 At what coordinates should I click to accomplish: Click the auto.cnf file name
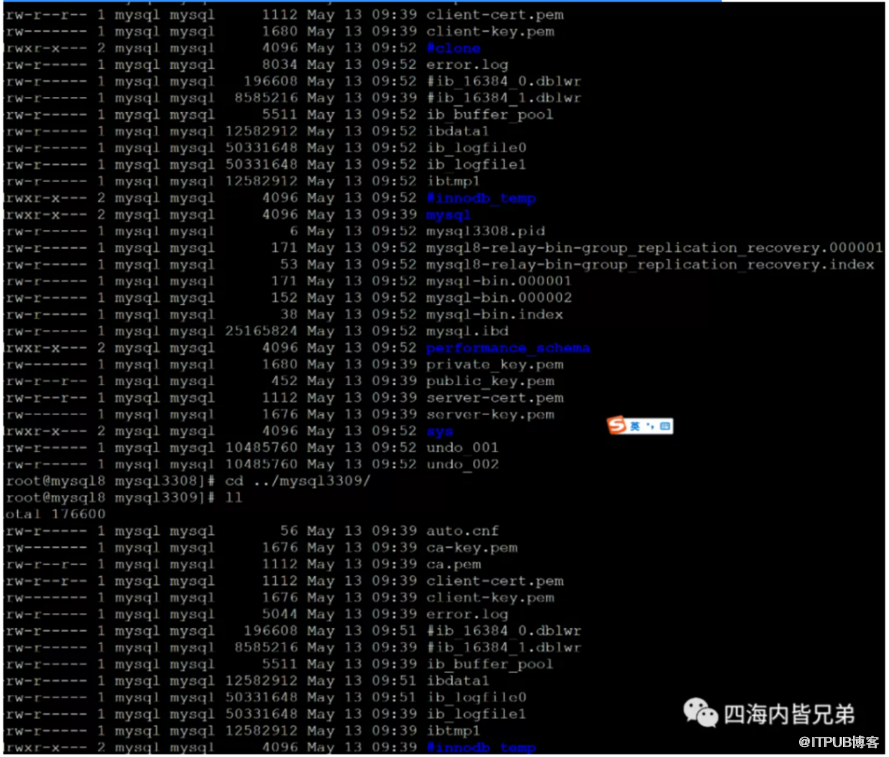[x=462, y=531]
